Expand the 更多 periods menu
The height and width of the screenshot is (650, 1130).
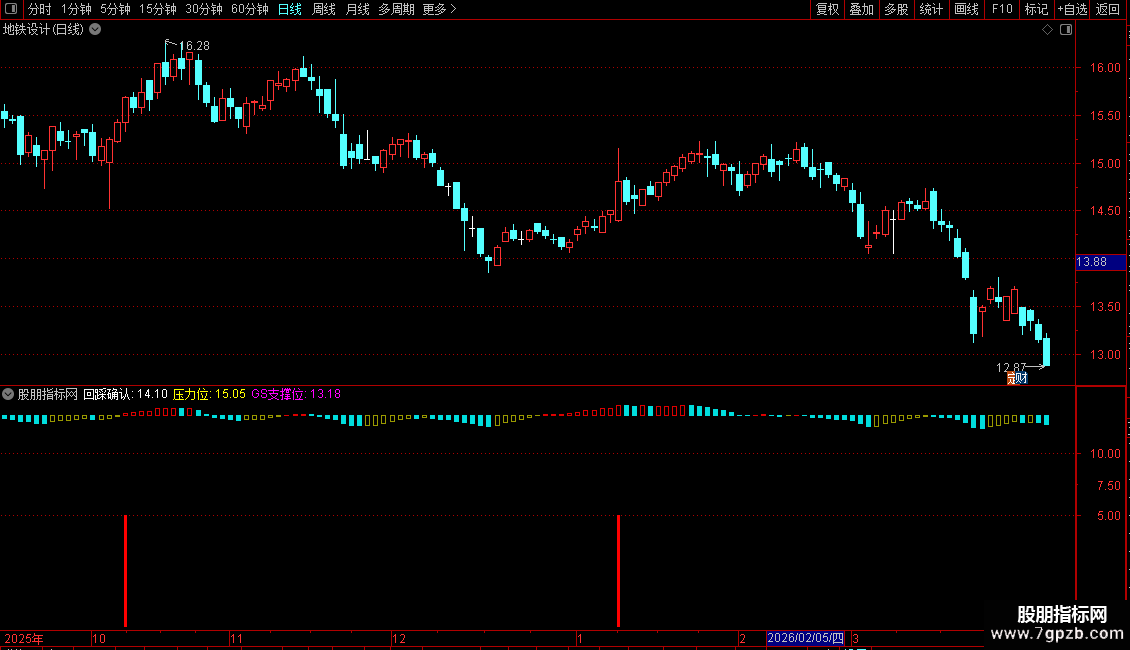pyautogui.click(x=439, y=9)
